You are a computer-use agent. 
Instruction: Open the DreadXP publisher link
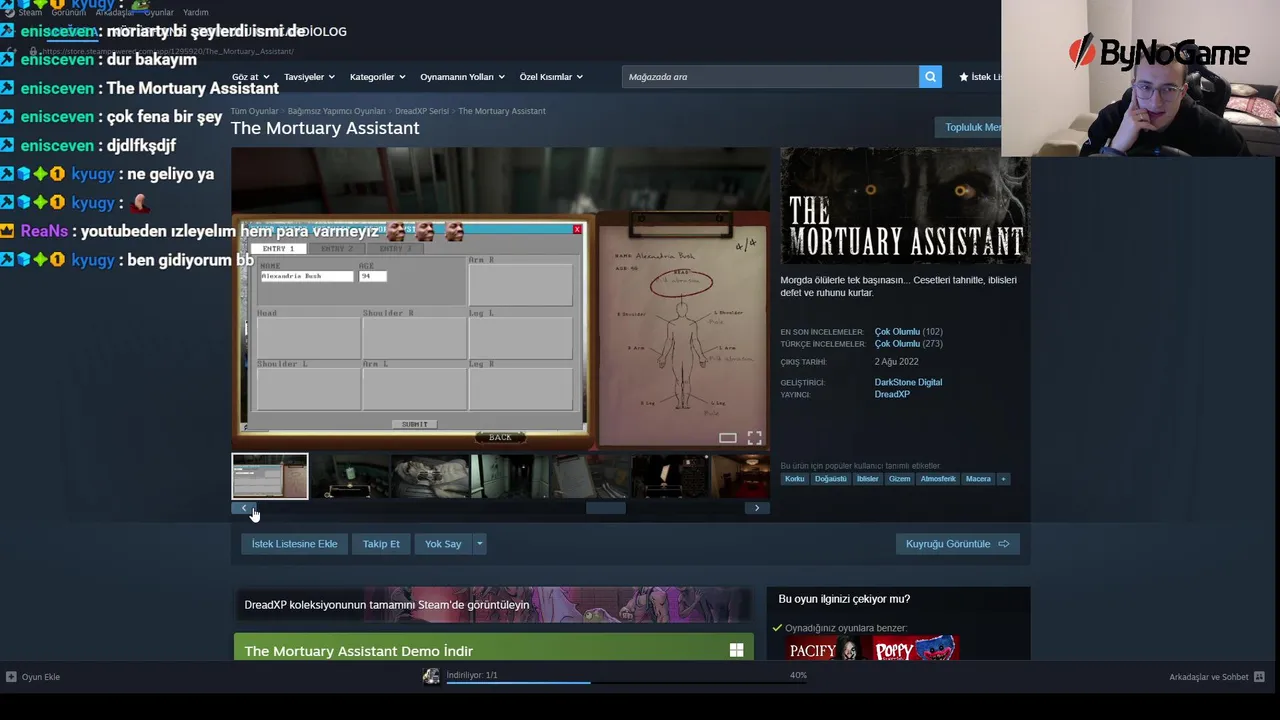pyautogui.click(x=892, y=394)
